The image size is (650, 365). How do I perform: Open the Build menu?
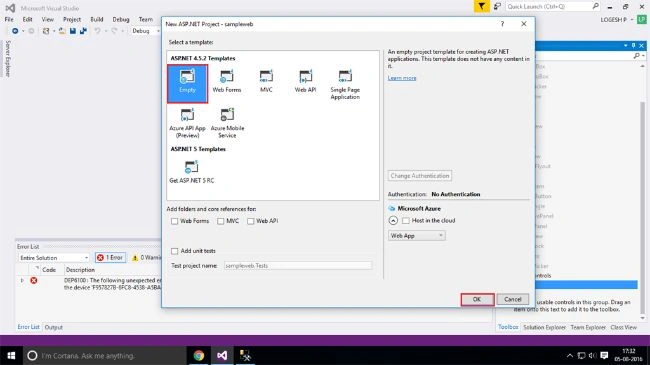point(97,19)
